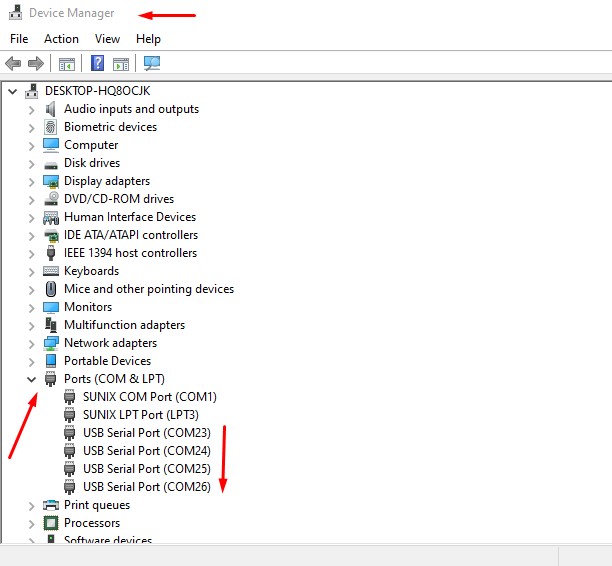Expand the Audio inputs and outputs node

click(x=32, y=110)
